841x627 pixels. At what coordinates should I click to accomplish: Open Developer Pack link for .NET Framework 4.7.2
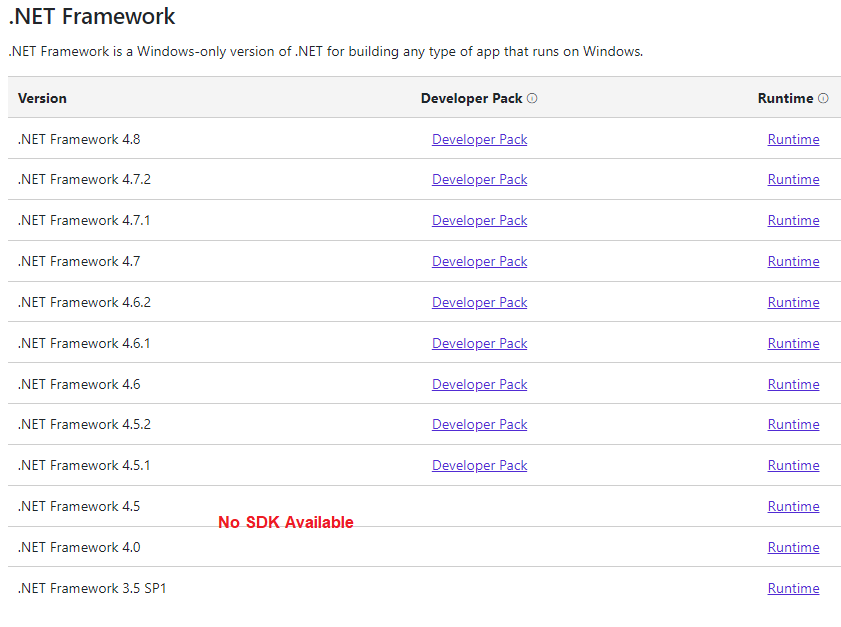[479, 180]
